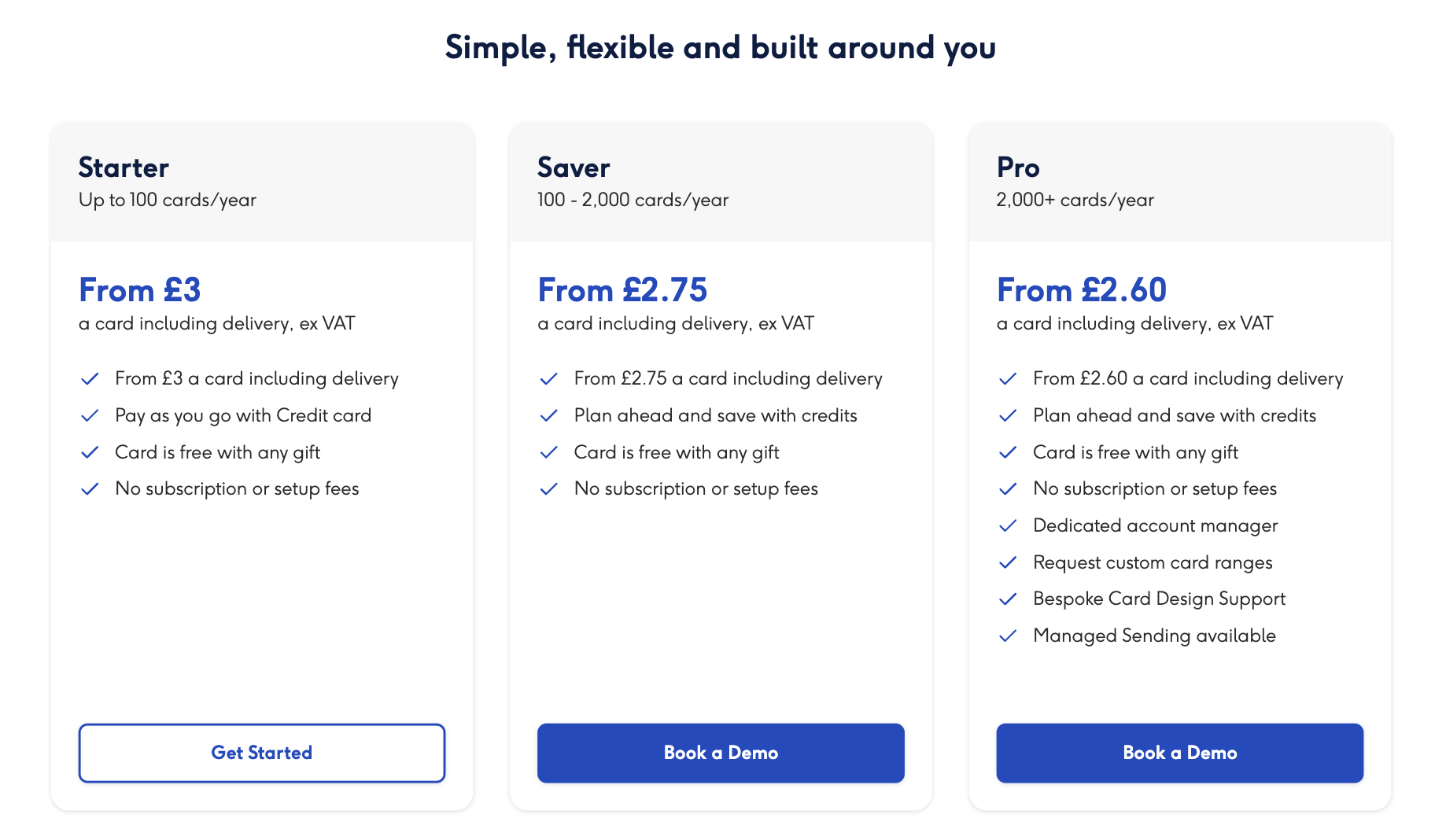Click checkmark next to Managed Sending available
Viewport: 1446px width, 840px height.
[x=1008, y=636]
